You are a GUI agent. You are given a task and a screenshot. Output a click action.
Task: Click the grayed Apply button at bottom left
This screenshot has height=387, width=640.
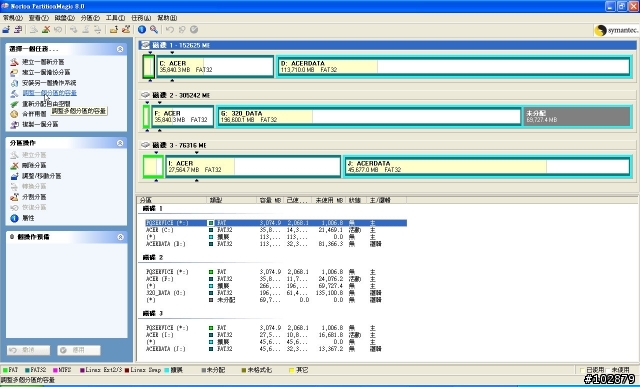point(79,350)
